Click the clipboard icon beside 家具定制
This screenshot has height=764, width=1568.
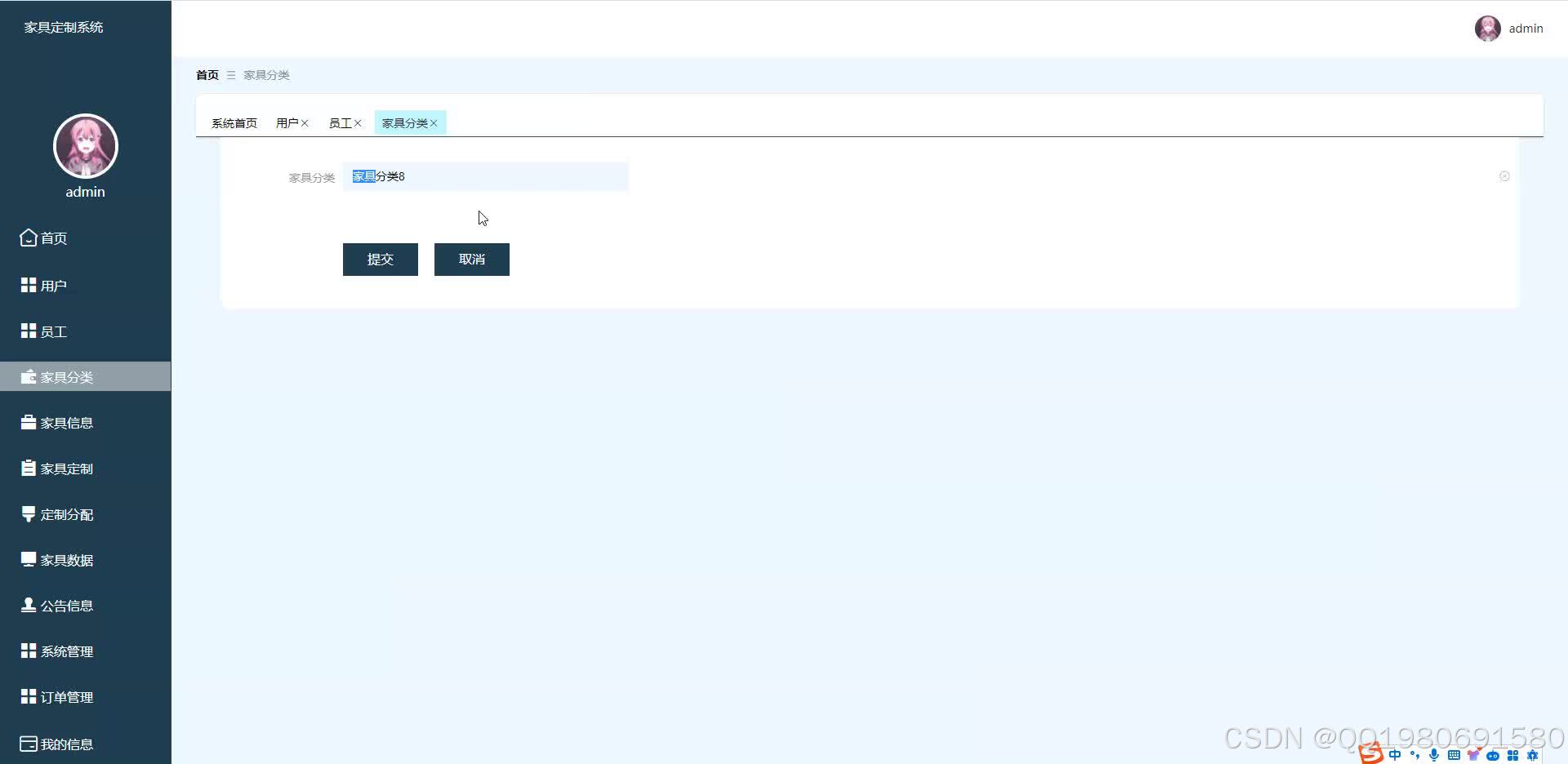[29, 468]
